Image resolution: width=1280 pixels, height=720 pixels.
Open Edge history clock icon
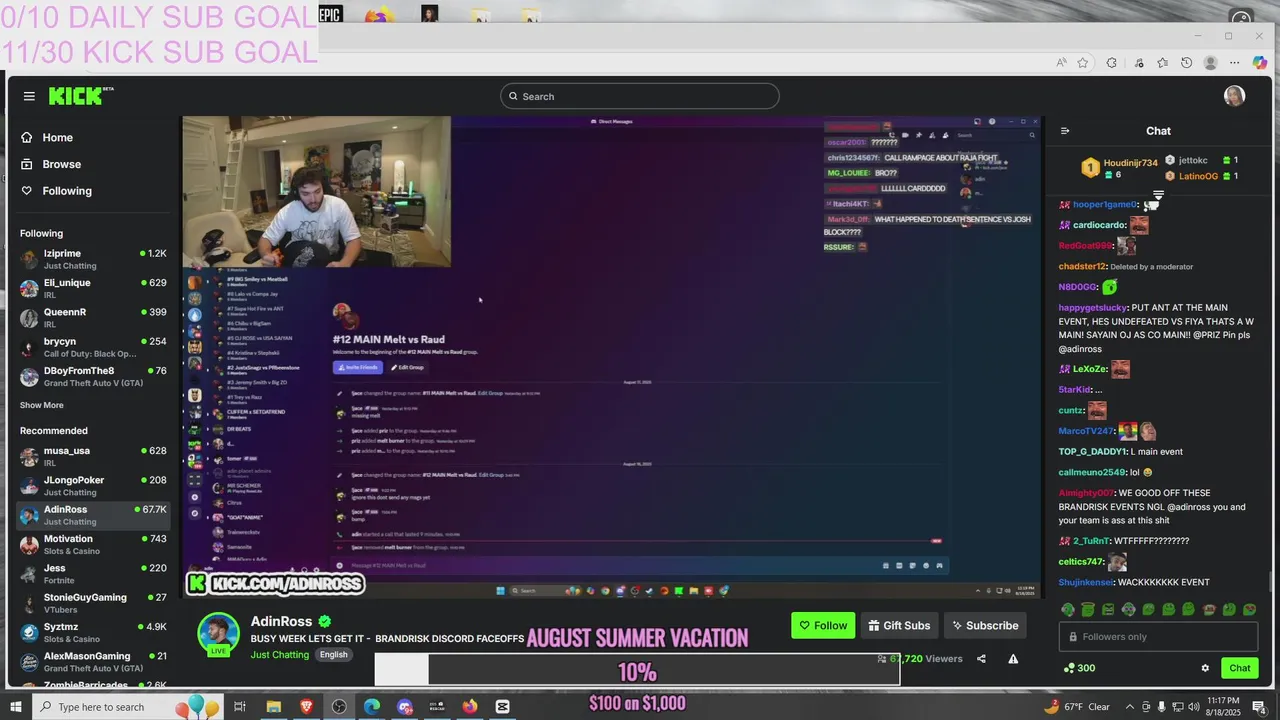tap(1186, 63)
